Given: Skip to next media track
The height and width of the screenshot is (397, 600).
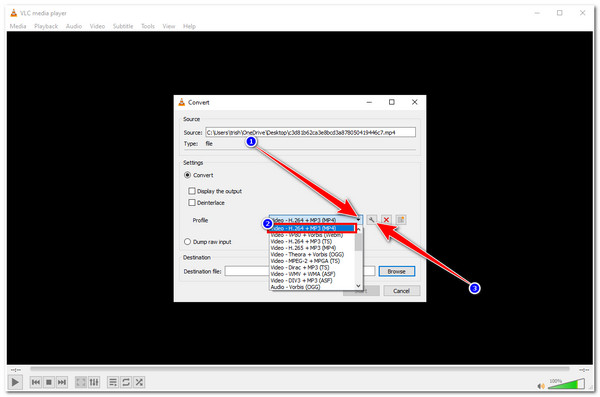Looking at the screenshot, I should click(62, 382).
